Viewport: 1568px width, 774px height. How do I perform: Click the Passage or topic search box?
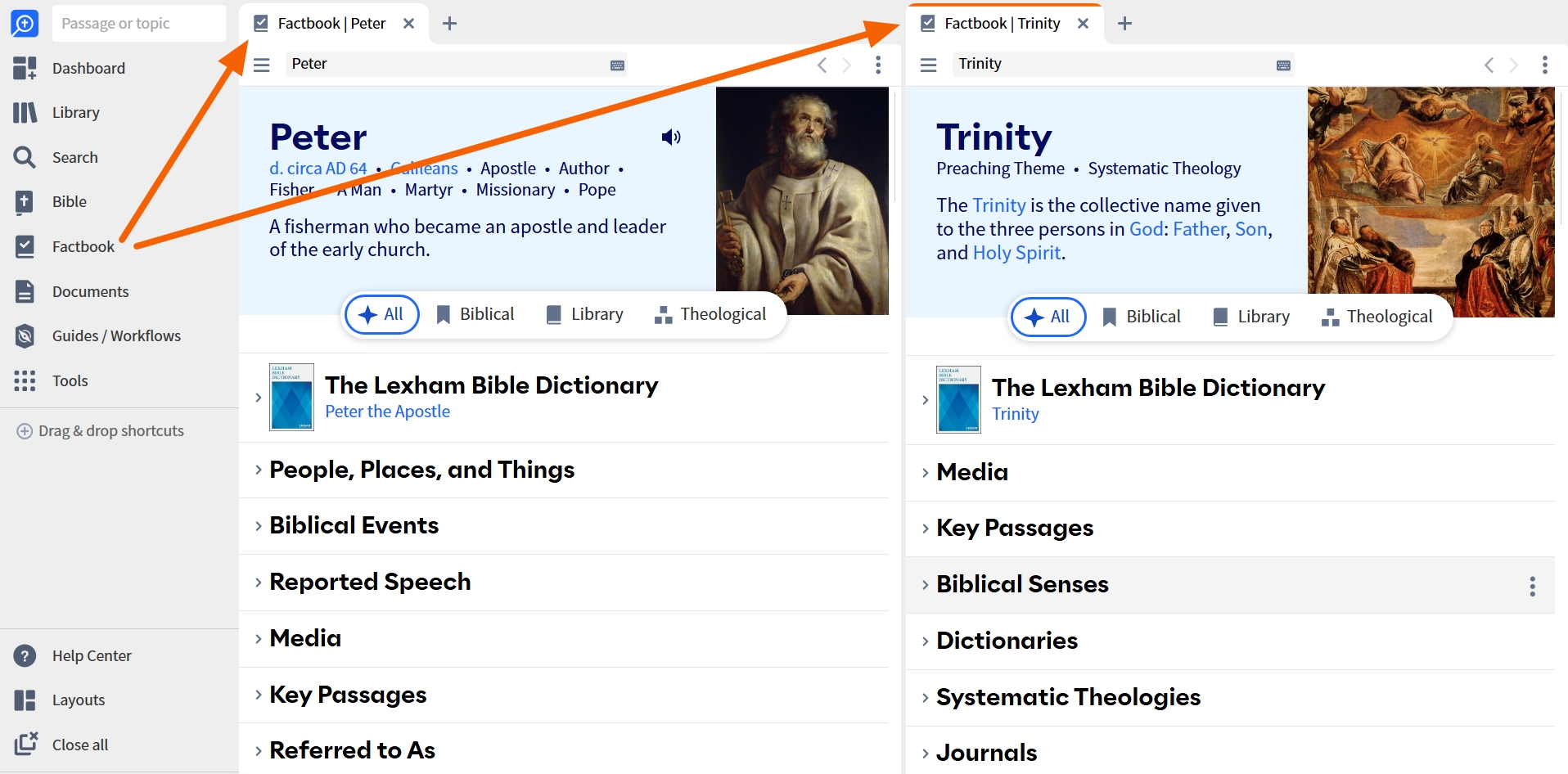pyautogui.click(x=139, y=24)
